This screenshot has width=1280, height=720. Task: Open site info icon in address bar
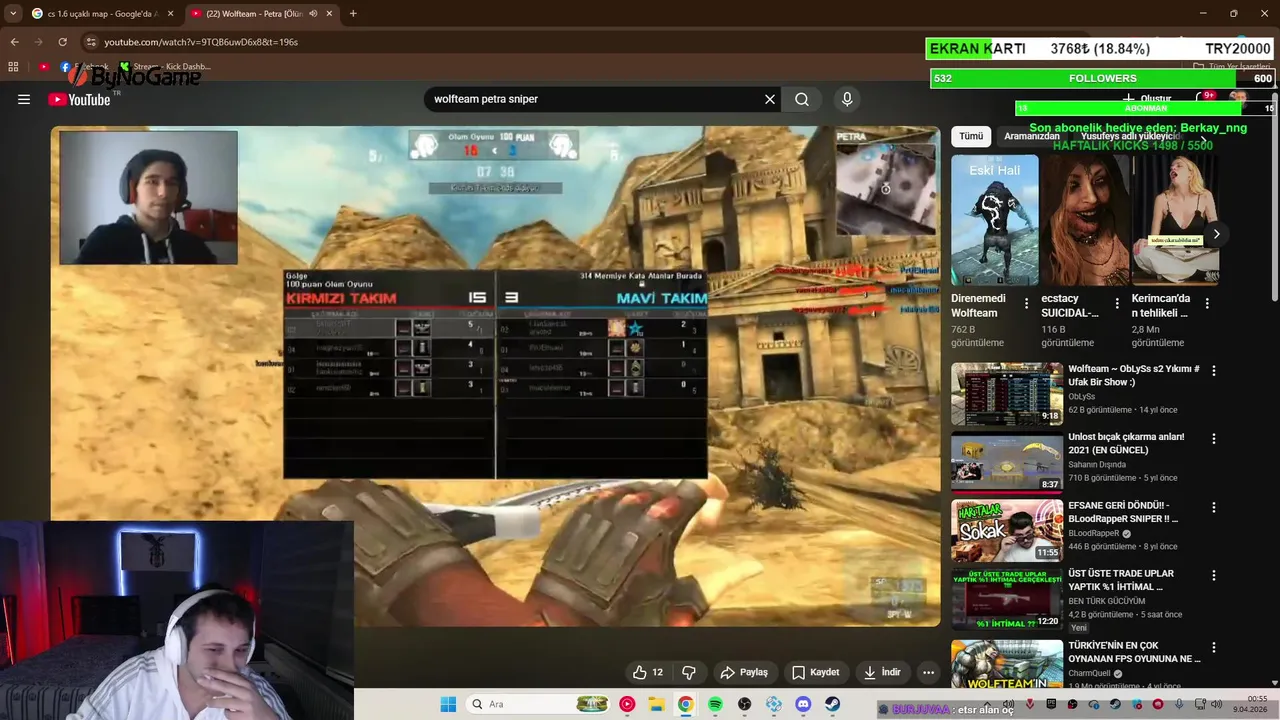[91, 42]
